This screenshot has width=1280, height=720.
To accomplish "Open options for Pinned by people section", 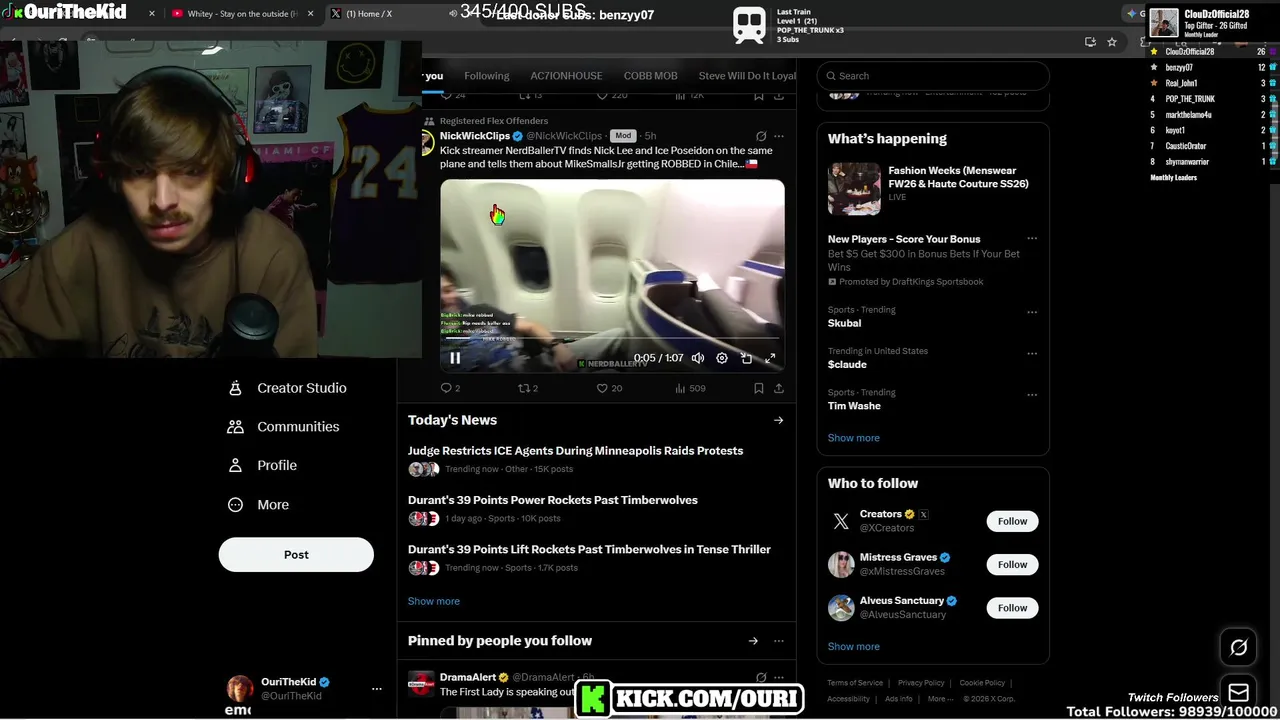I will (x=779, y=641).
